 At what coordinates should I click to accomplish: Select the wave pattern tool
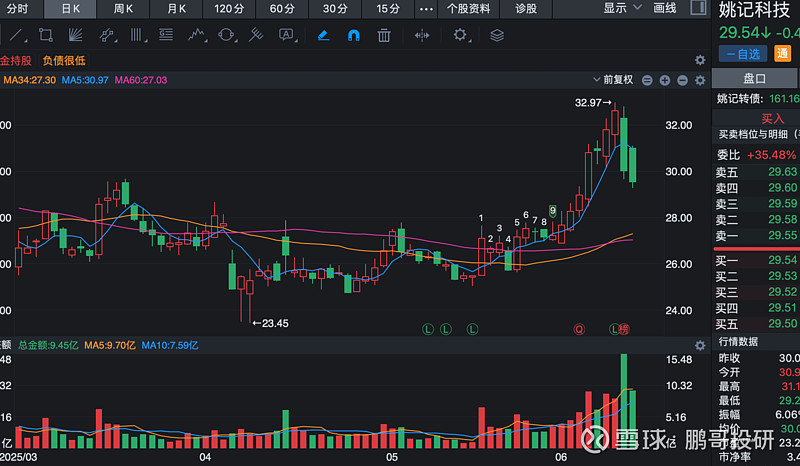click(x=196, y=35)
